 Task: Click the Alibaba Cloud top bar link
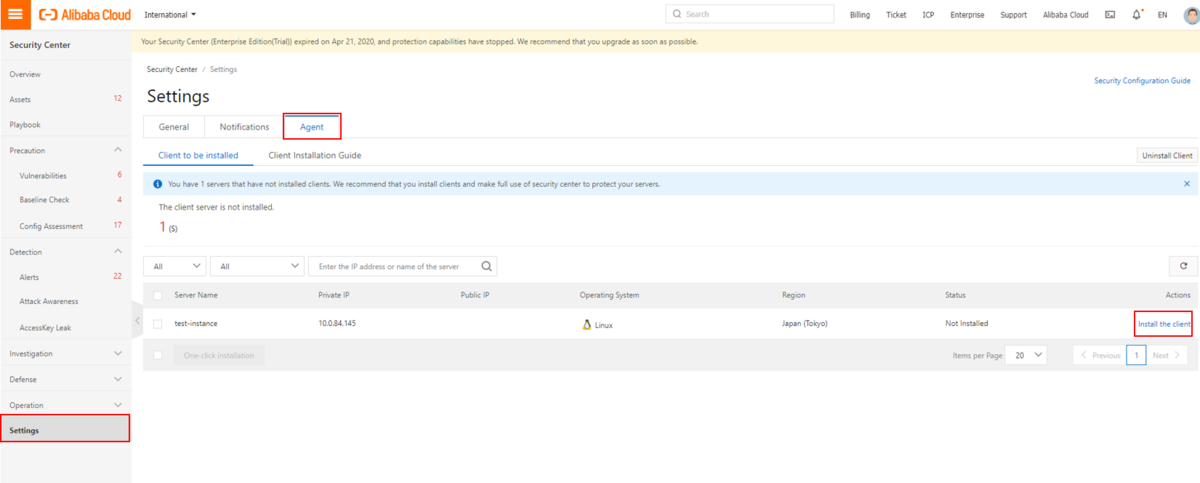tap(1066, 15)
